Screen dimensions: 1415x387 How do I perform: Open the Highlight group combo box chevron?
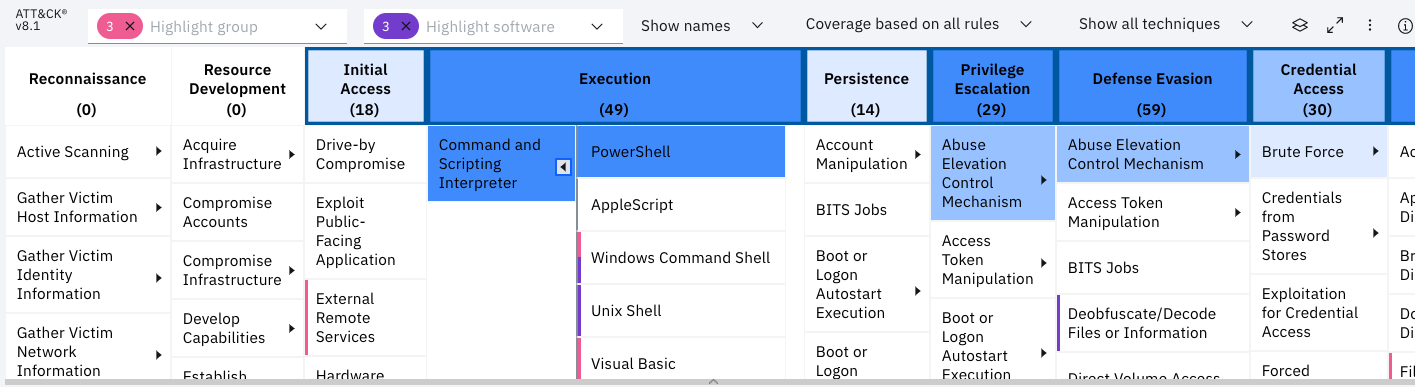click(321, 27)
